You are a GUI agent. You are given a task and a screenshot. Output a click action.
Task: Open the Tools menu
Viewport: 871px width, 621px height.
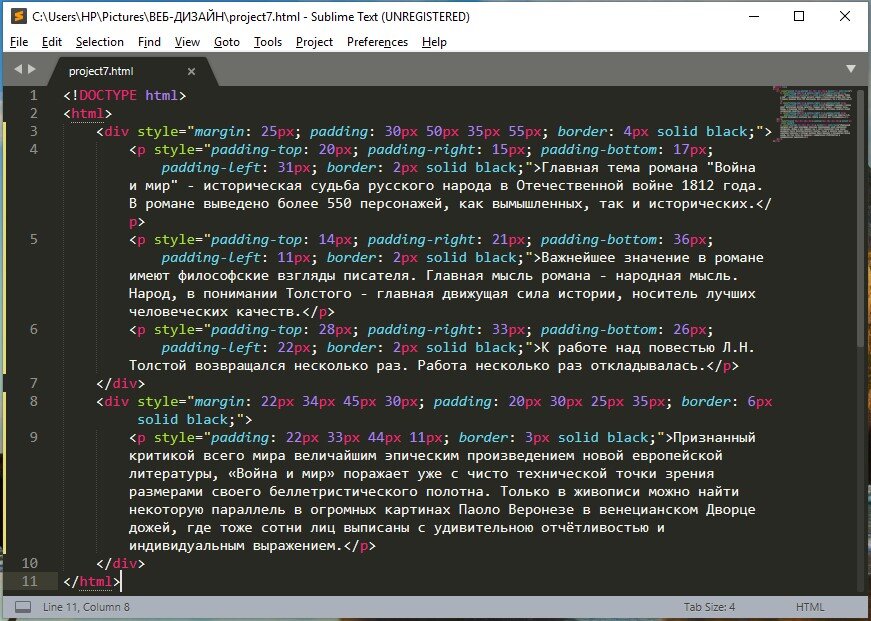tap(270, 42)
